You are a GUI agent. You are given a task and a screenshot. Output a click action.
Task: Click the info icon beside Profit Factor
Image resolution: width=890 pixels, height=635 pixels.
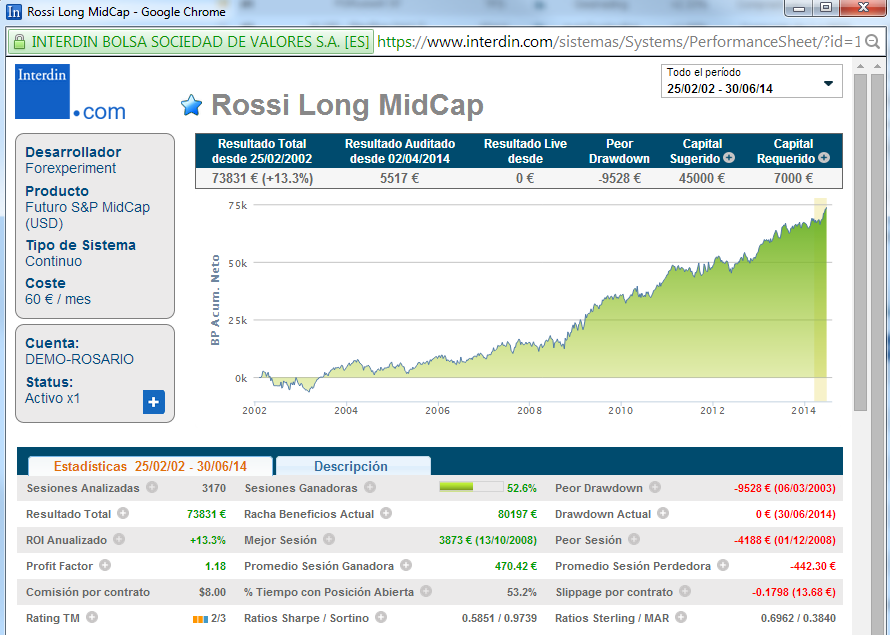(105, 565)
